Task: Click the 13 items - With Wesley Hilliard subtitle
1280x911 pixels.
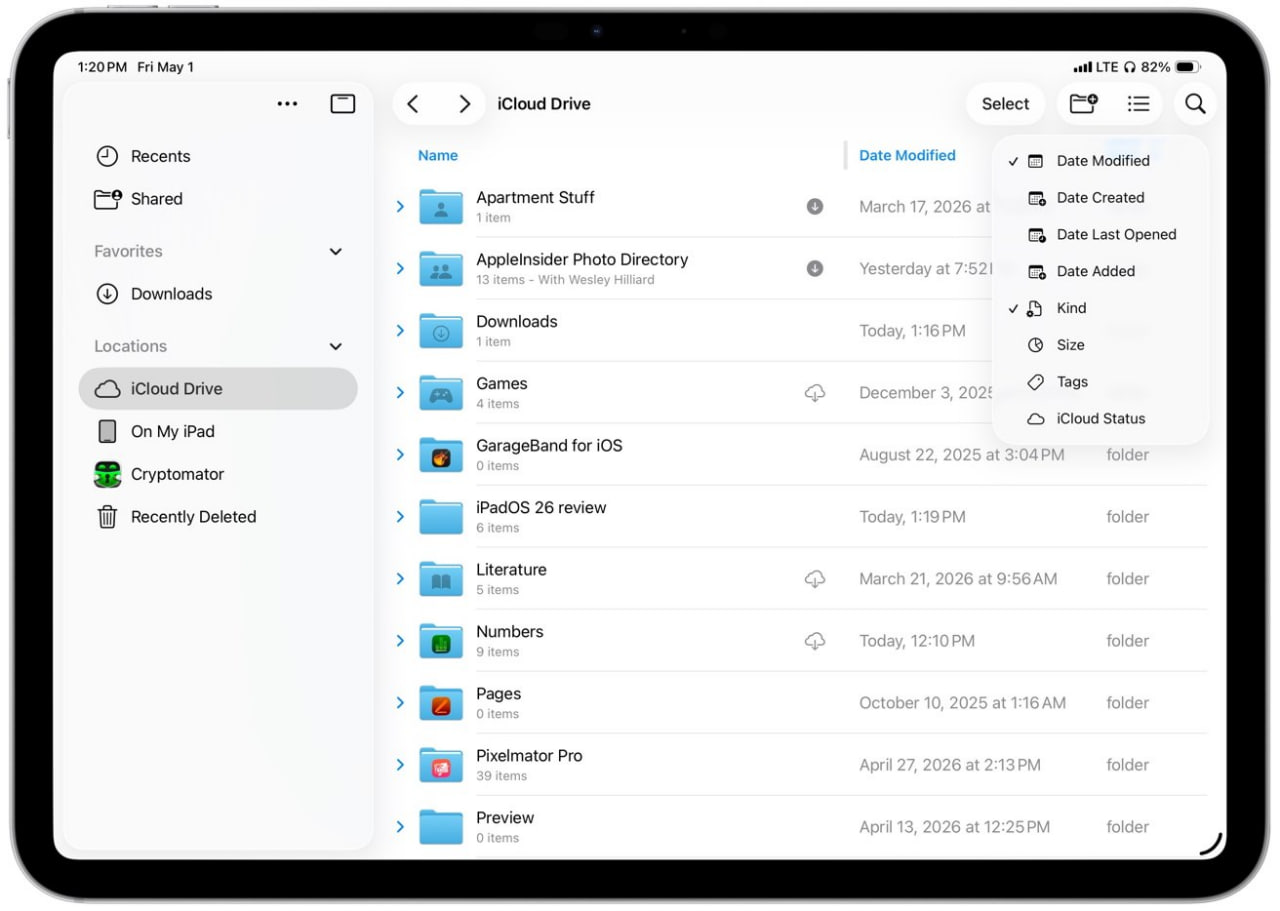Action: (565, 280)
